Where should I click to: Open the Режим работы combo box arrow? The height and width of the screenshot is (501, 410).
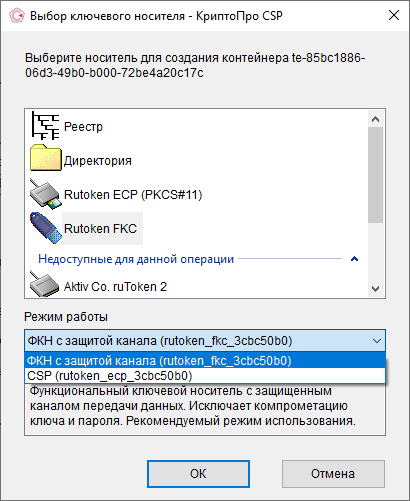tap(377, 341)
